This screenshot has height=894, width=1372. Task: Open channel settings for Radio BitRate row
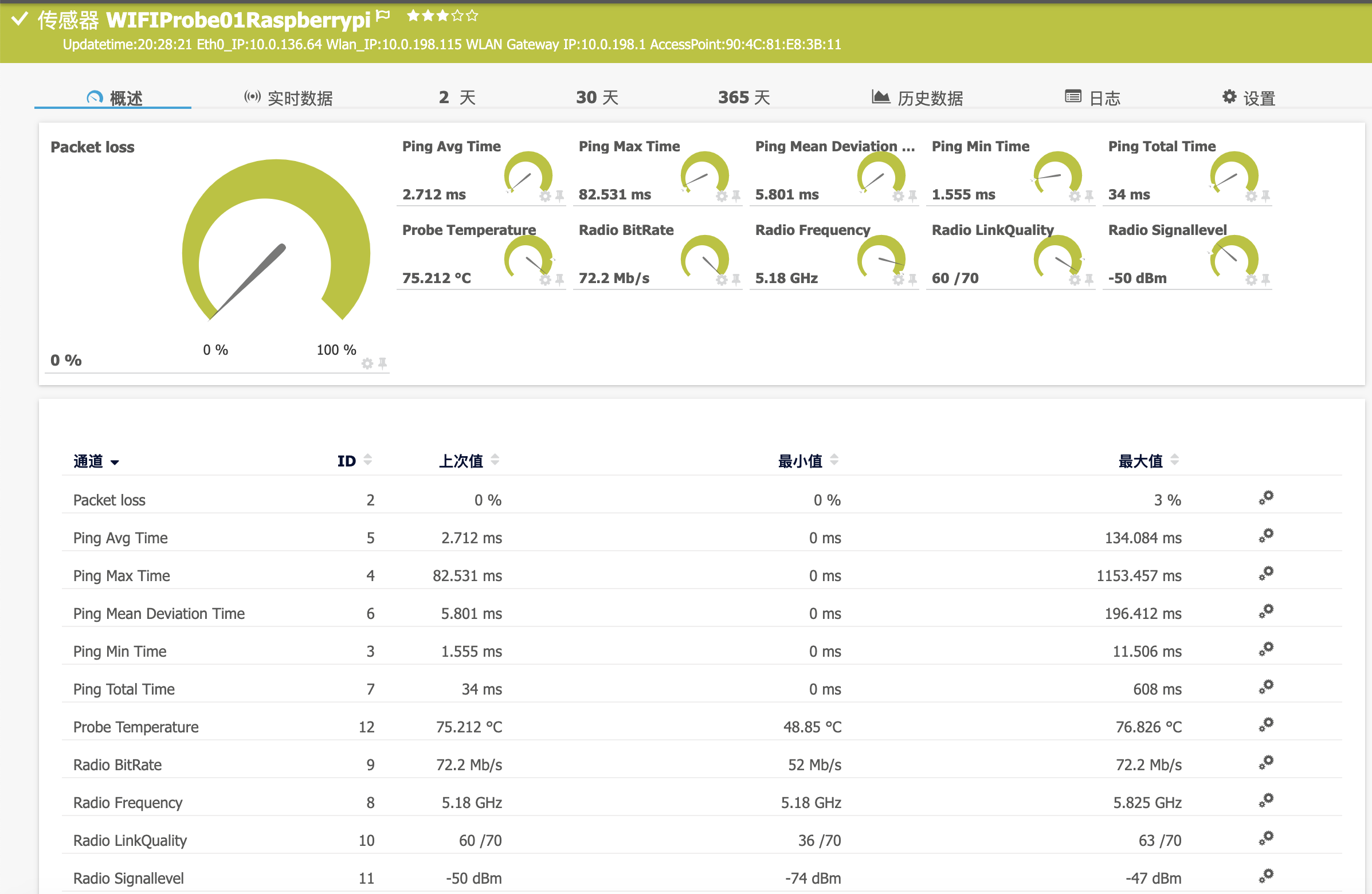point(1266,763)
